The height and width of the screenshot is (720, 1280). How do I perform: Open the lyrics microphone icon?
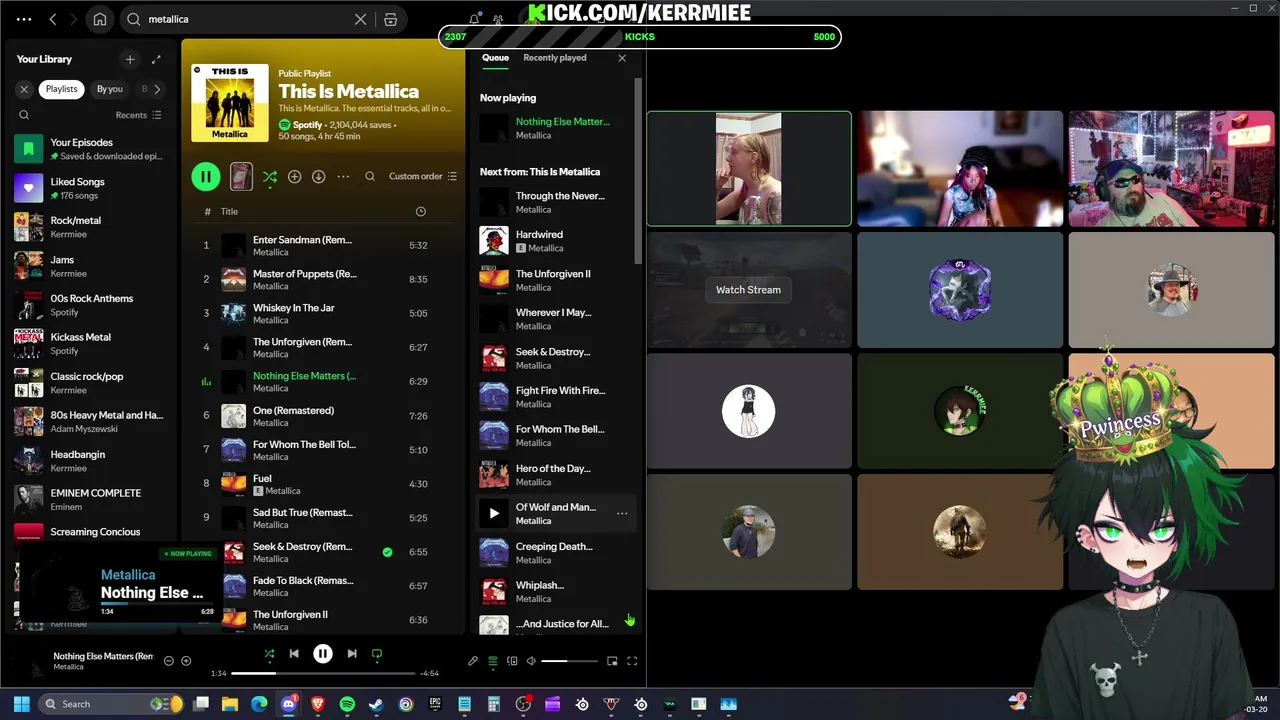click(x=473, y=661)
